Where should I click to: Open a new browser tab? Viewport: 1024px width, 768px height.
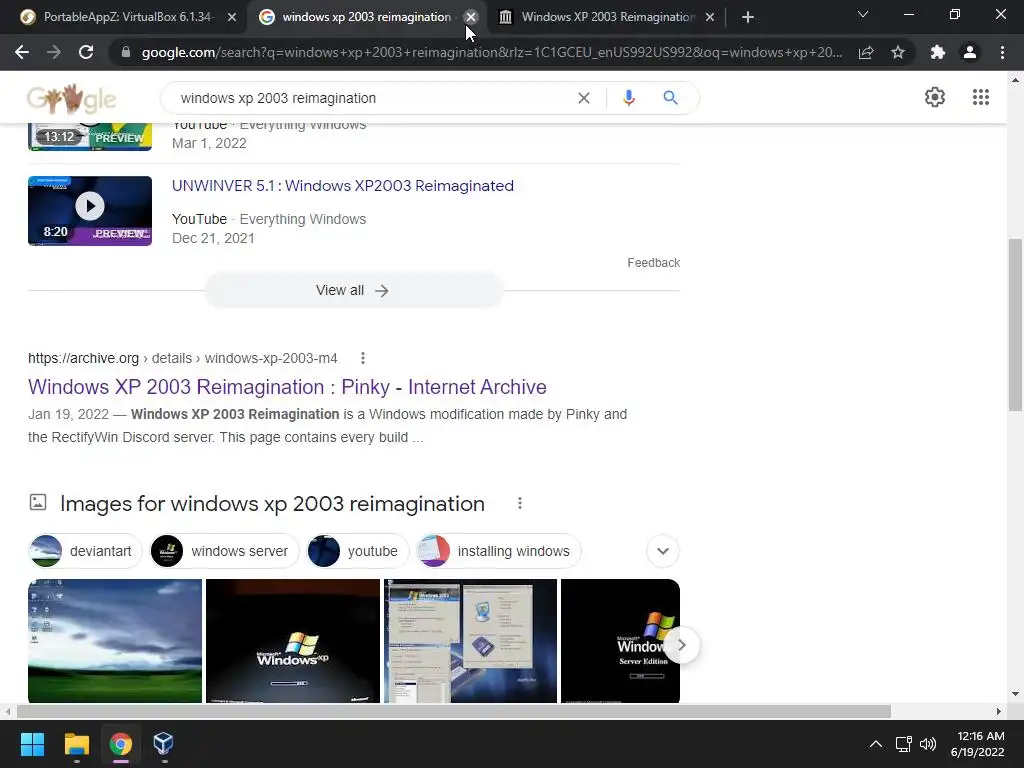pyautogui.click(x=748, y=17)
